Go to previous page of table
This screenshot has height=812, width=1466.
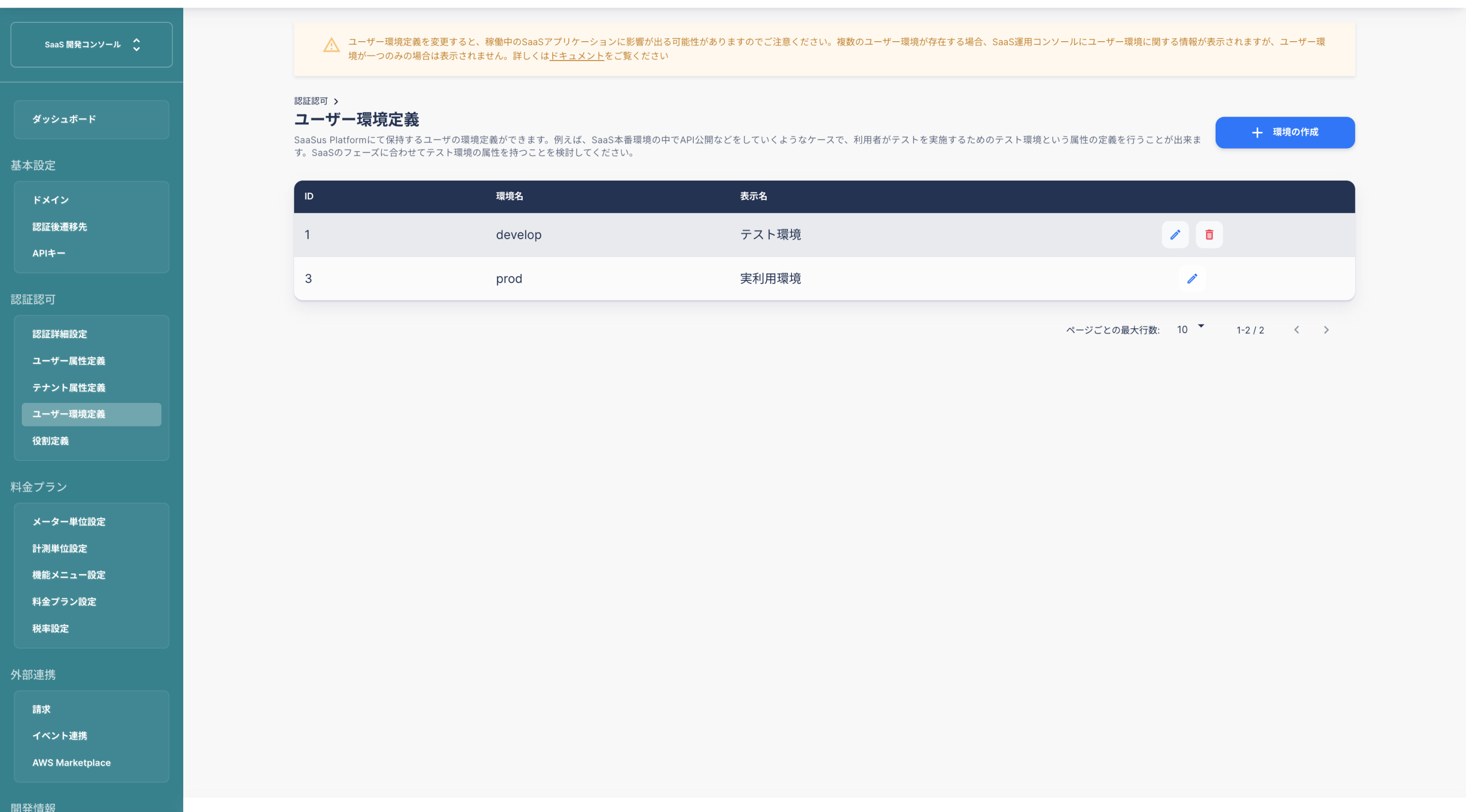(1296, 330)
